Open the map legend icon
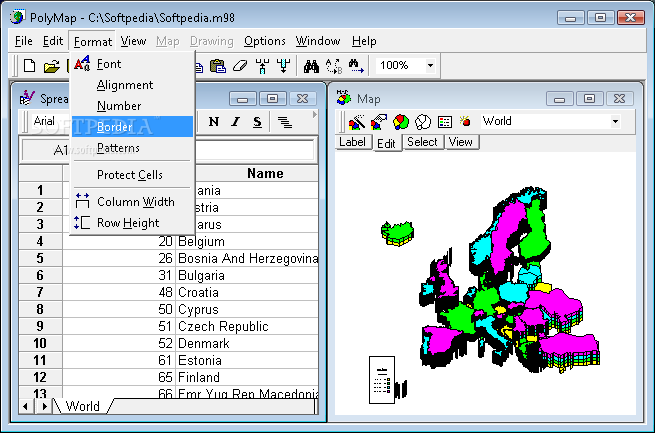Viewport: 655px width, 433px height. pos(445,122)
